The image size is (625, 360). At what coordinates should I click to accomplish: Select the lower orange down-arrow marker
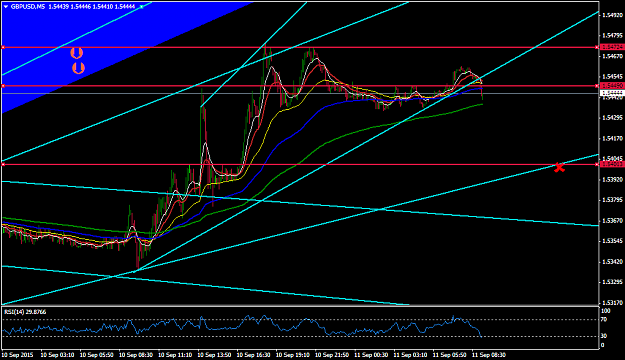tap(79, 68)
